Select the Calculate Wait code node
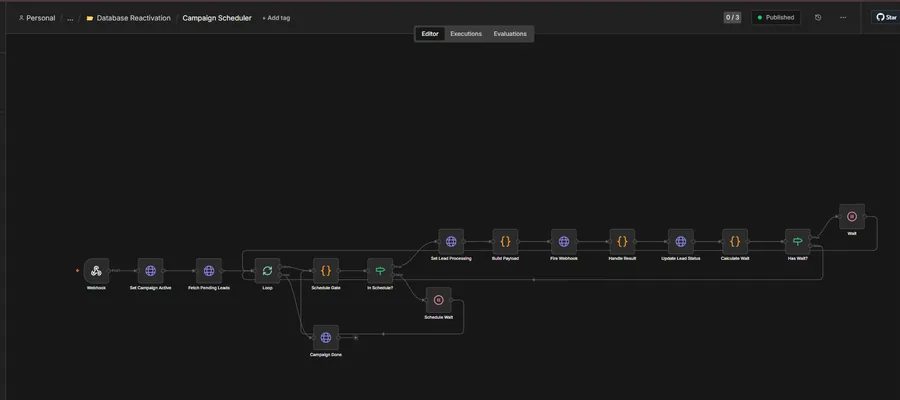The height and width of the screenshot is (400, 900). pos(735,242)
